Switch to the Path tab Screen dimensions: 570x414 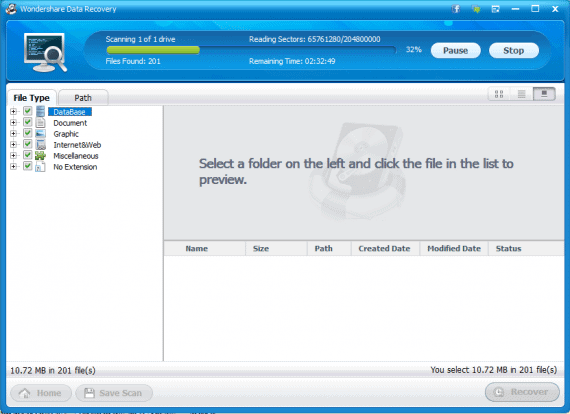83,98
